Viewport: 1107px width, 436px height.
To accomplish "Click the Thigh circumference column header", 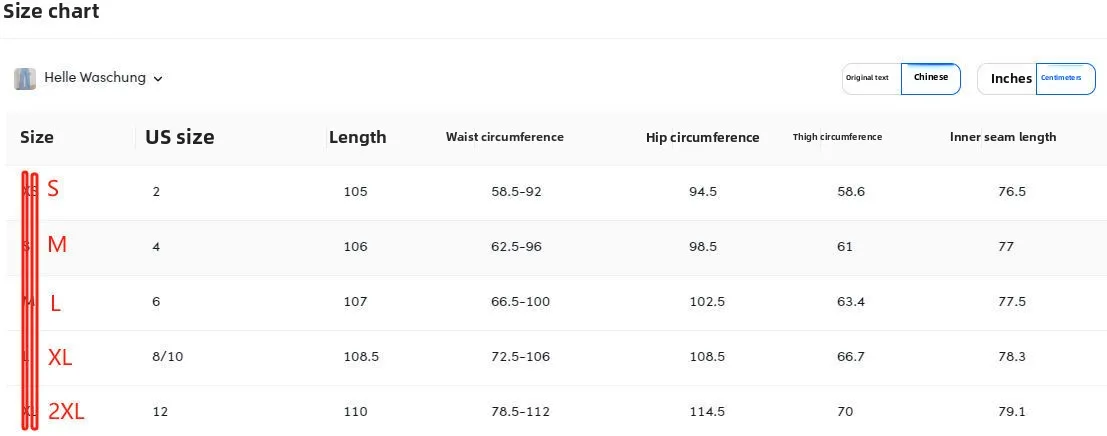I will (837, 137).
